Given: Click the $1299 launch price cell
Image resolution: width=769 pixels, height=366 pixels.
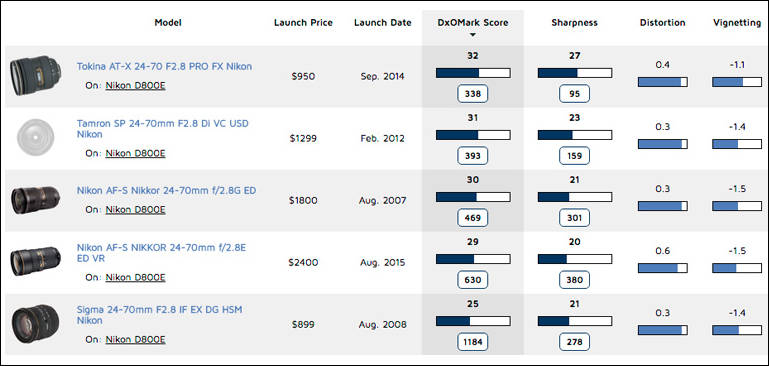Looking at the screenshot, I should tap(303, 138).
